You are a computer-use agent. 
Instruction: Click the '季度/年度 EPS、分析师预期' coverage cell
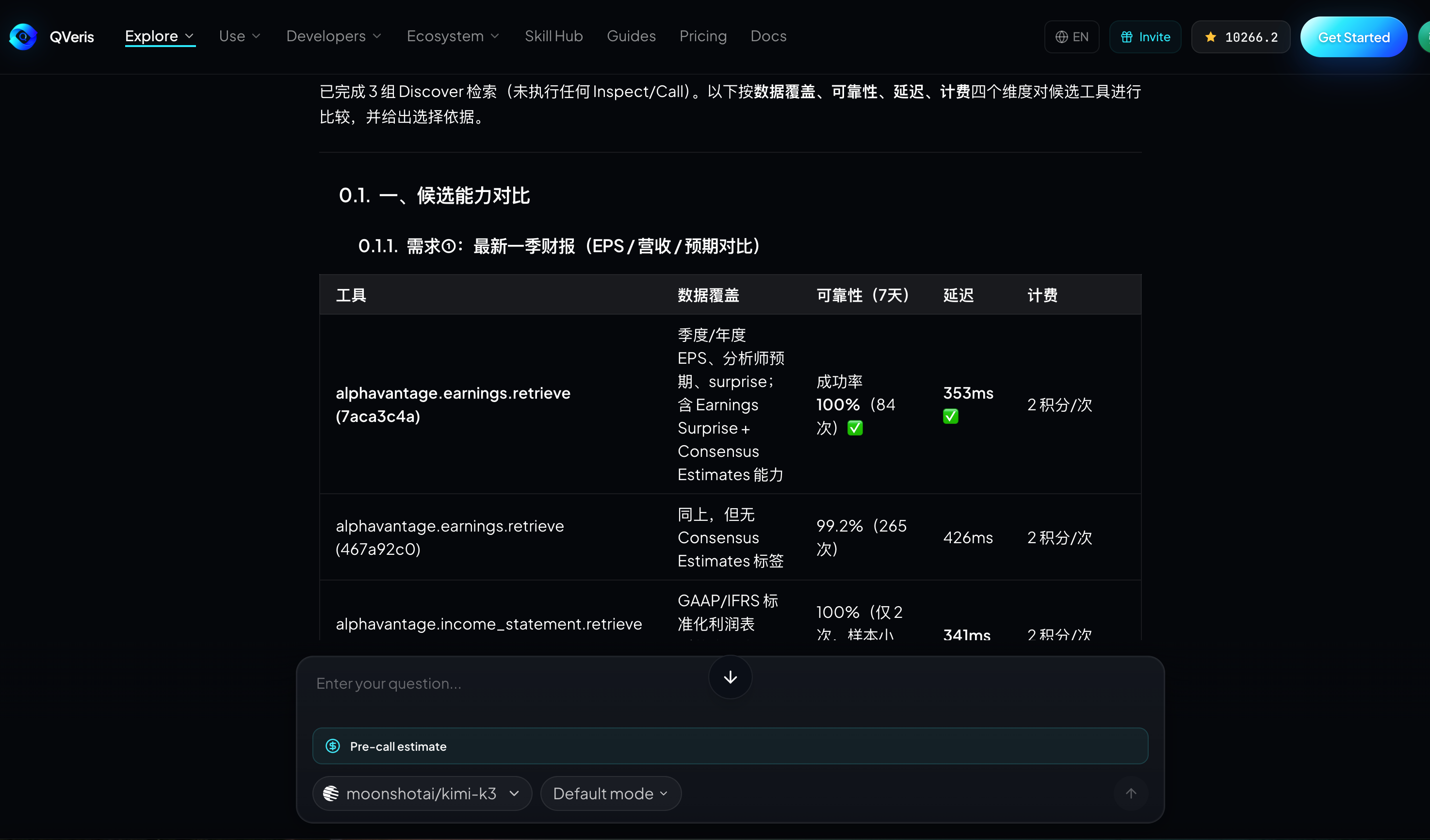[x=731, y=404]
